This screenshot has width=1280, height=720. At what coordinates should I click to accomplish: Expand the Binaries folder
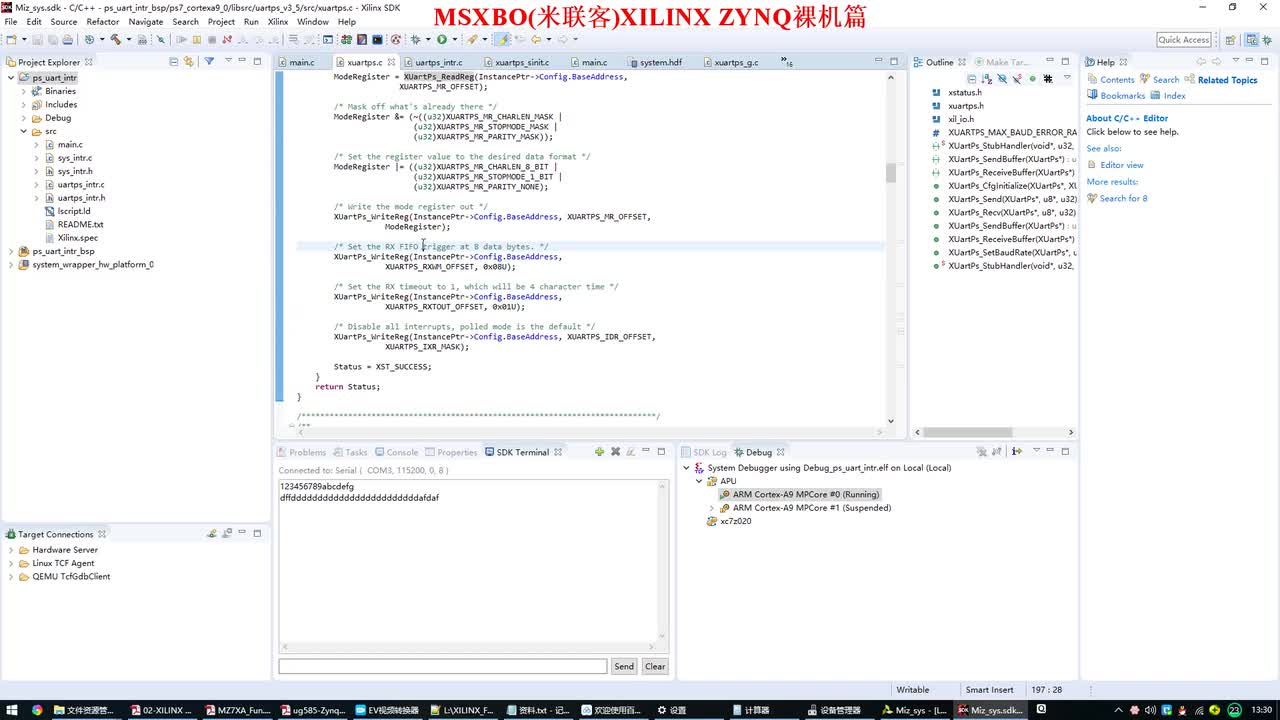[24, 91]
